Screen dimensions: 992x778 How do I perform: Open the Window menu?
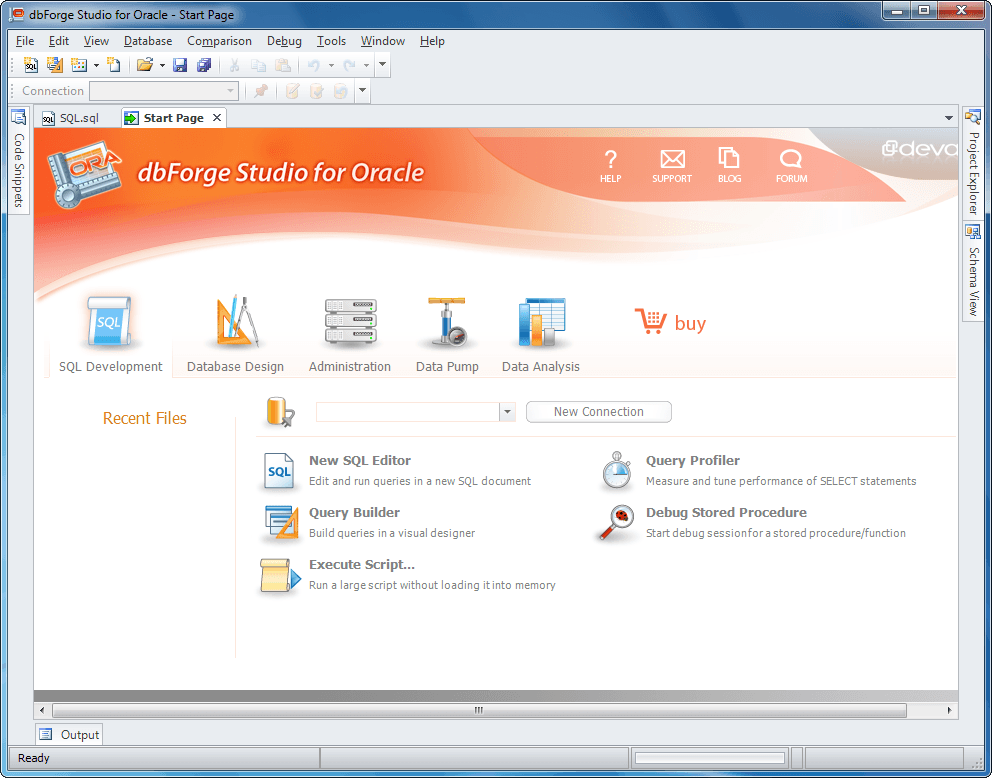[383, 40]
